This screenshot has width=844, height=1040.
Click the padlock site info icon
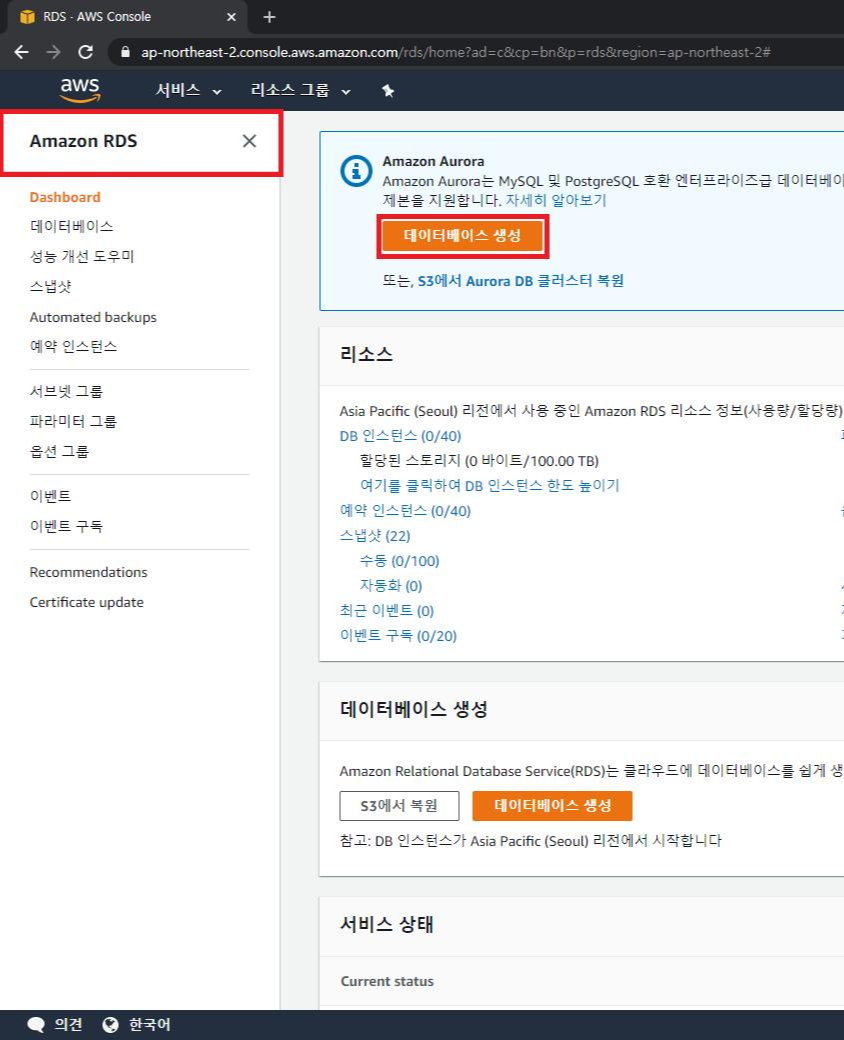click(125, 52)
